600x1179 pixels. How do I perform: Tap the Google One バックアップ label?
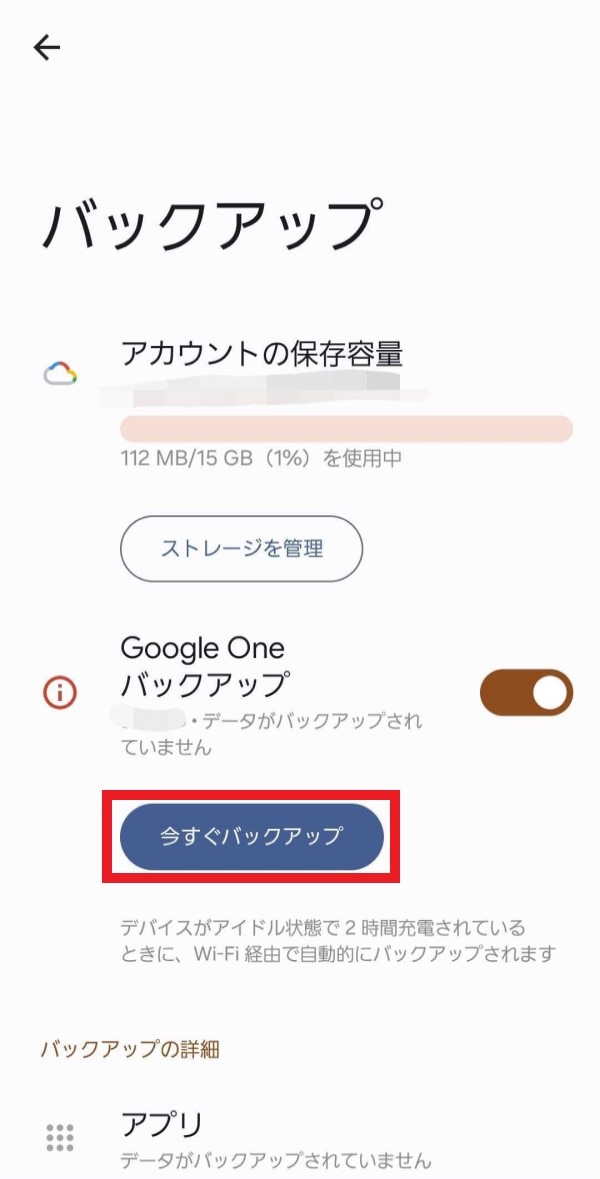pos(205,666)
